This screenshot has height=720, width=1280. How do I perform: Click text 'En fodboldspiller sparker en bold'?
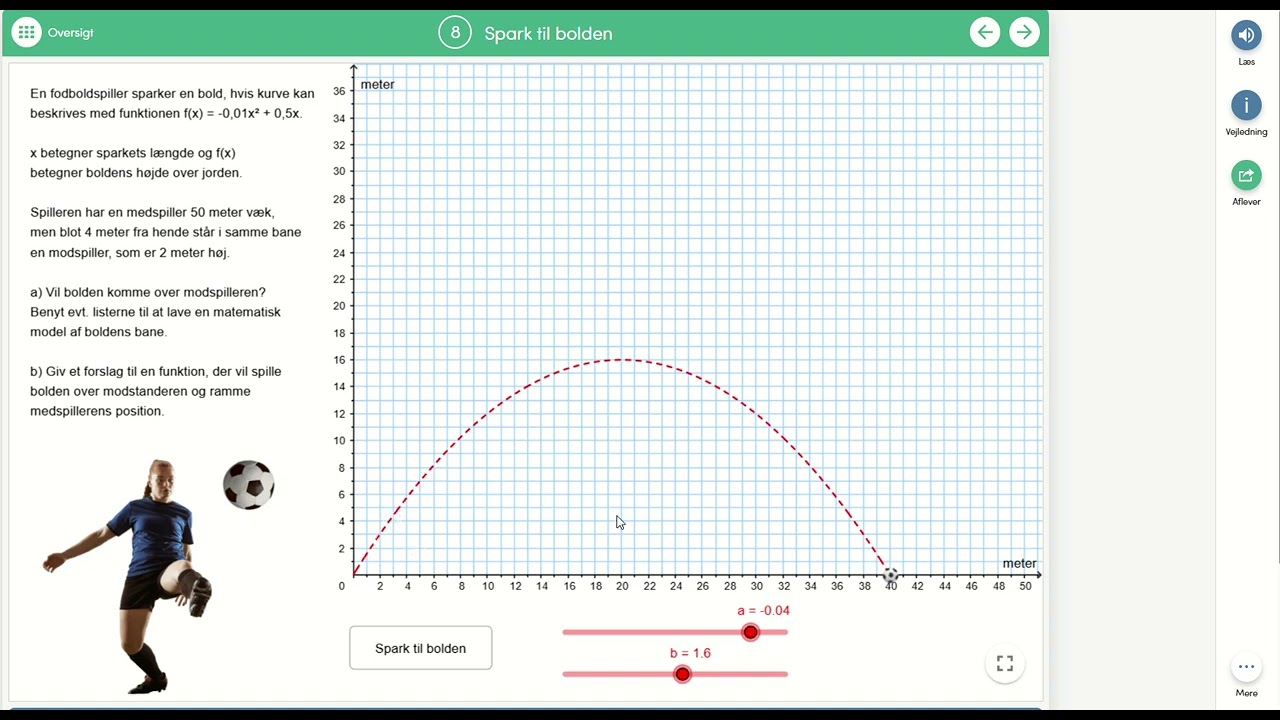pyautogui.click(x=128, y=93)
